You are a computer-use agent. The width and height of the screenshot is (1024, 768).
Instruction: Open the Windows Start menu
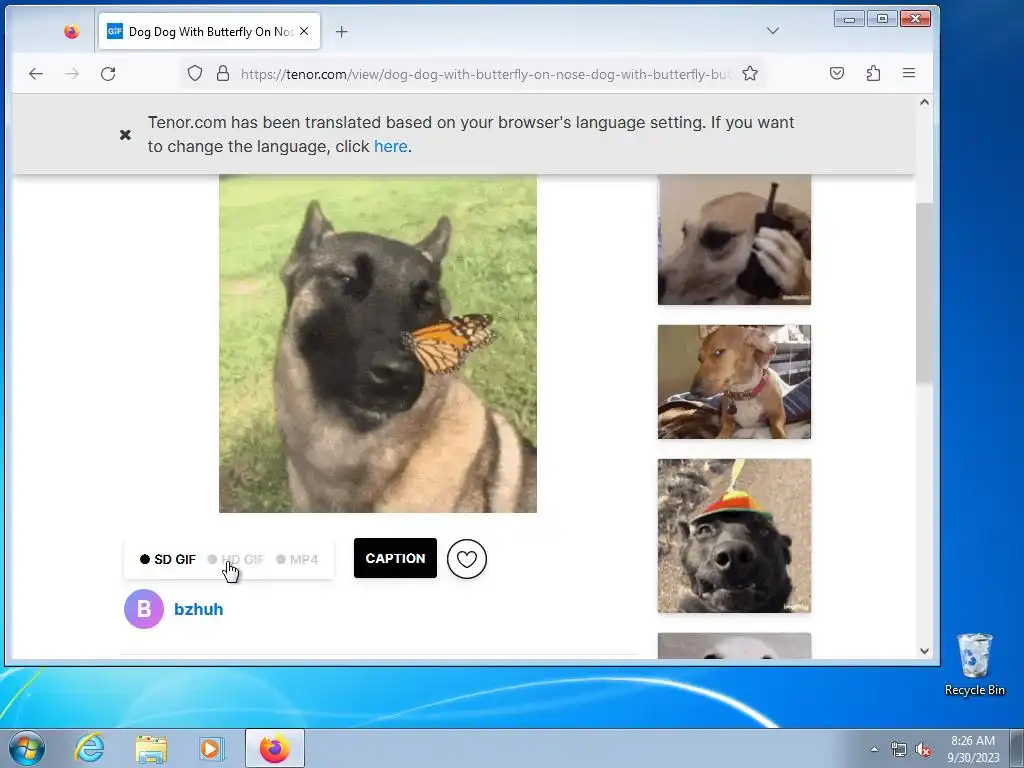tap(26, 748)
